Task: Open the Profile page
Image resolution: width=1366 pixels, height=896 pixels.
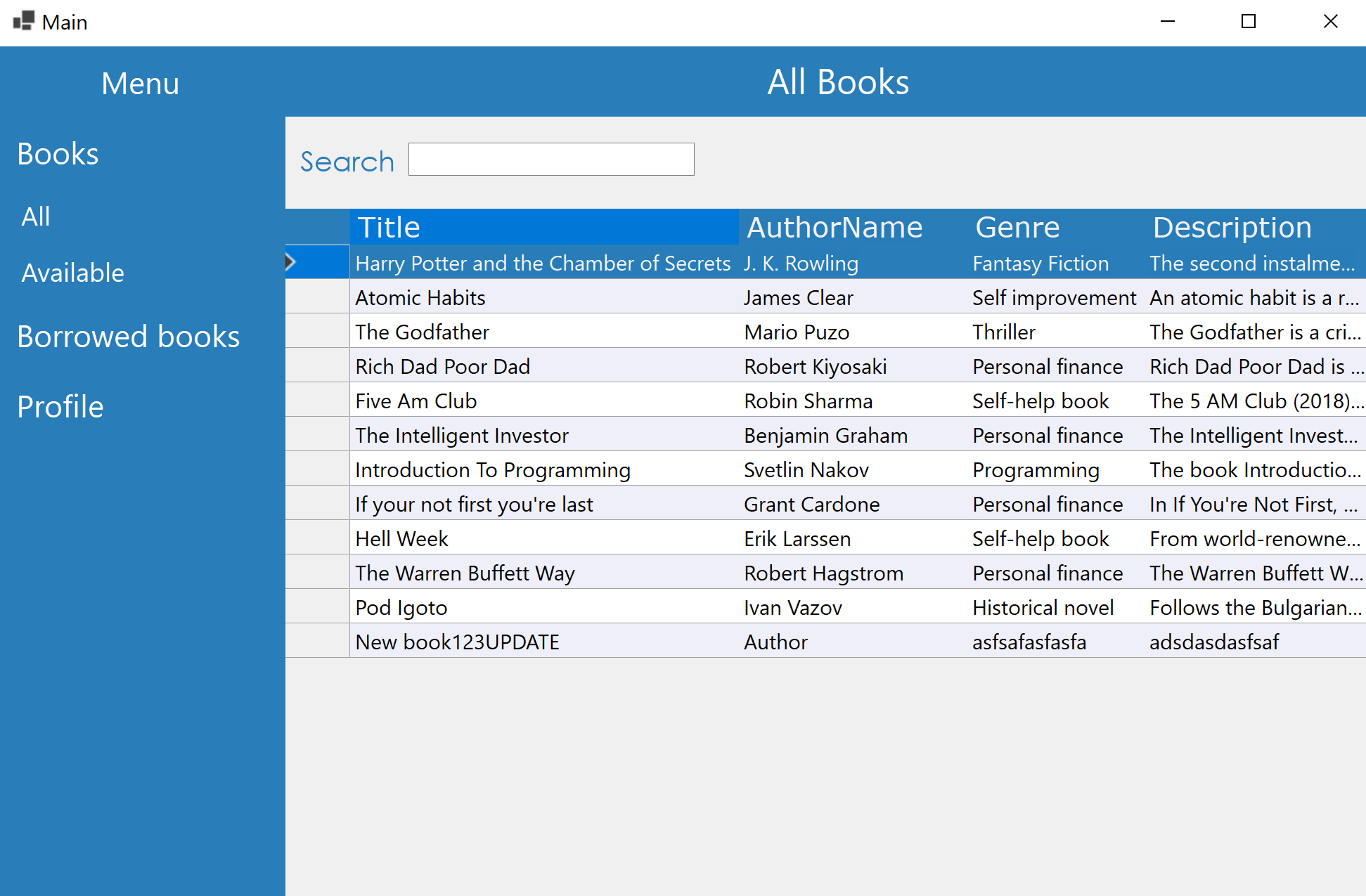Action: (x=60, y=407)
